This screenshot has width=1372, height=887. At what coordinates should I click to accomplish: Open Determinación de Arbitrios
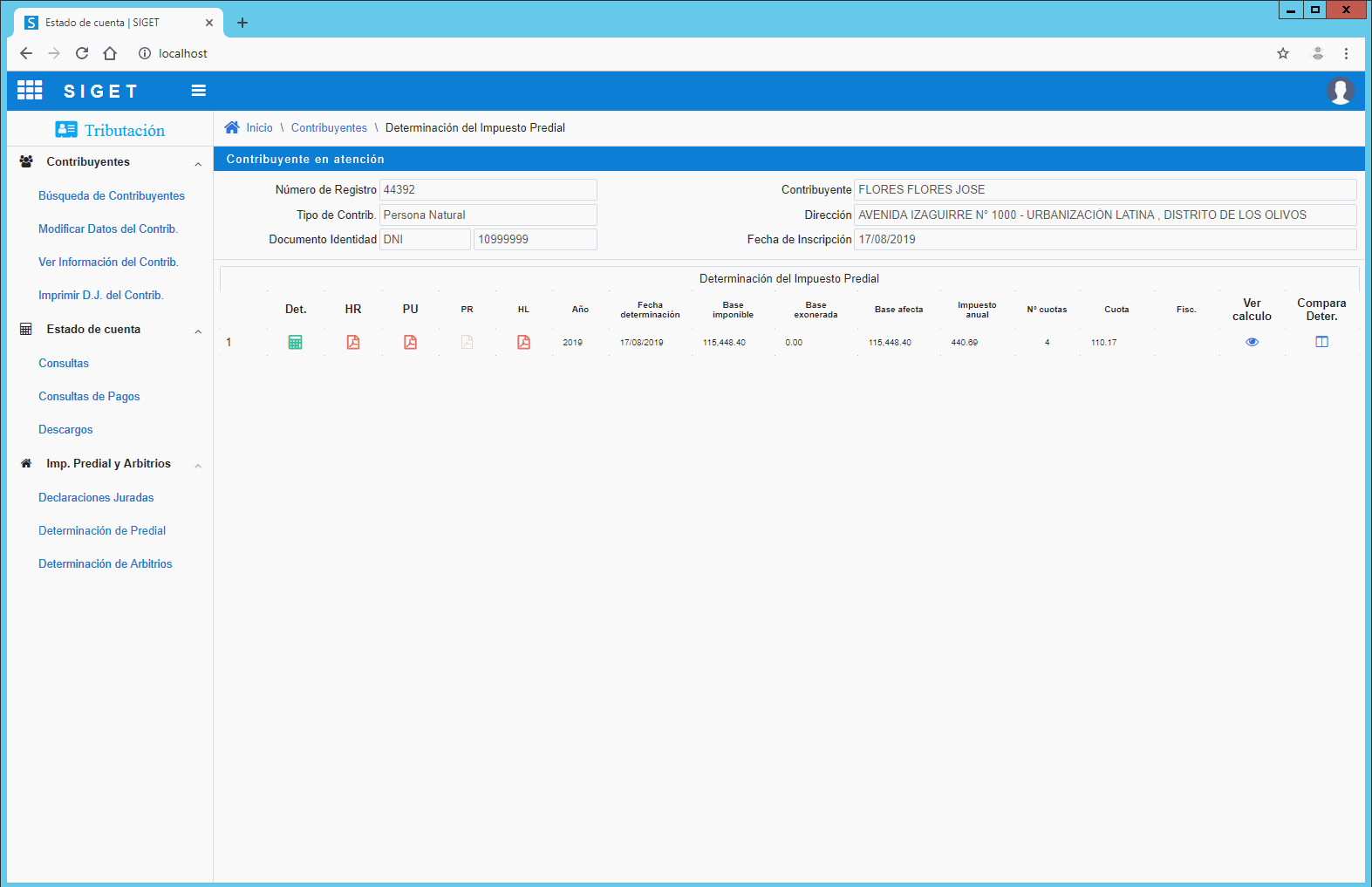click(106, 563)
